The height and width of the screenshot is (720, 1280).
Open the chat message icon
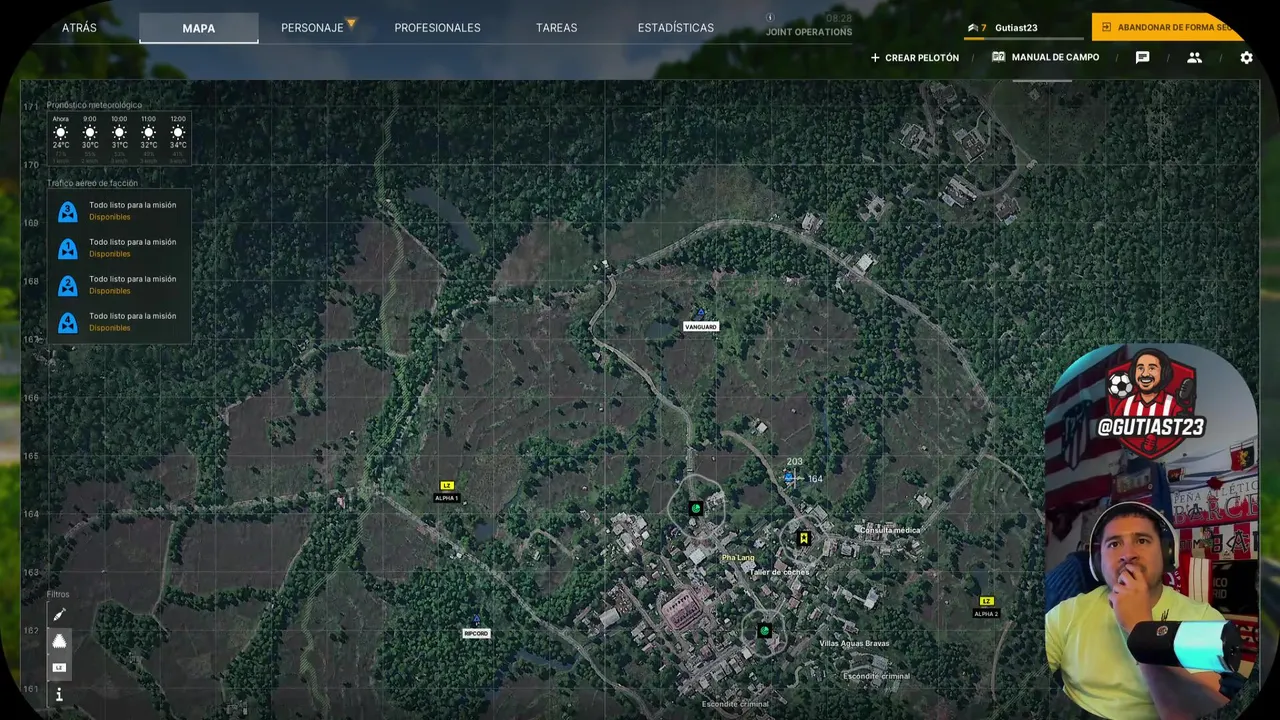click(x=1142, y=58)
